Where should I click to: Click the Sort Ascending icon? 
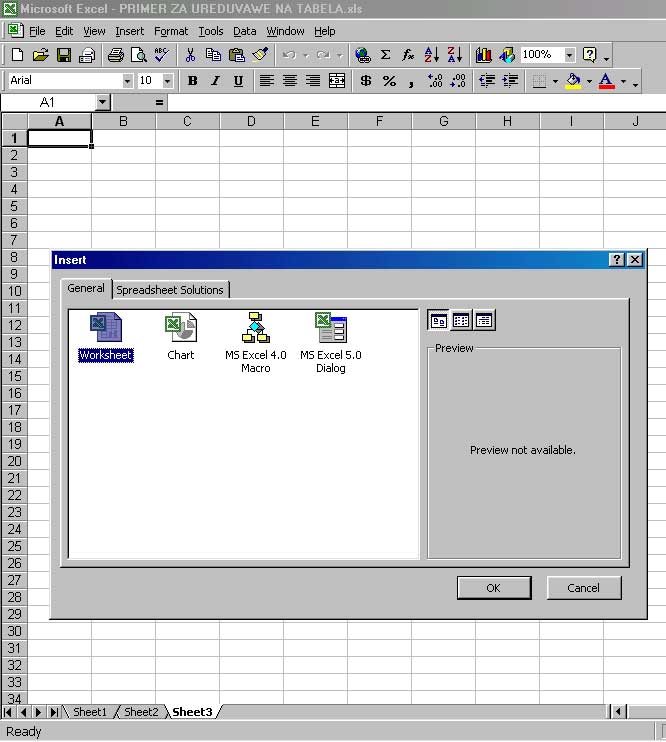pyautogui.click(x=431, y=55)
